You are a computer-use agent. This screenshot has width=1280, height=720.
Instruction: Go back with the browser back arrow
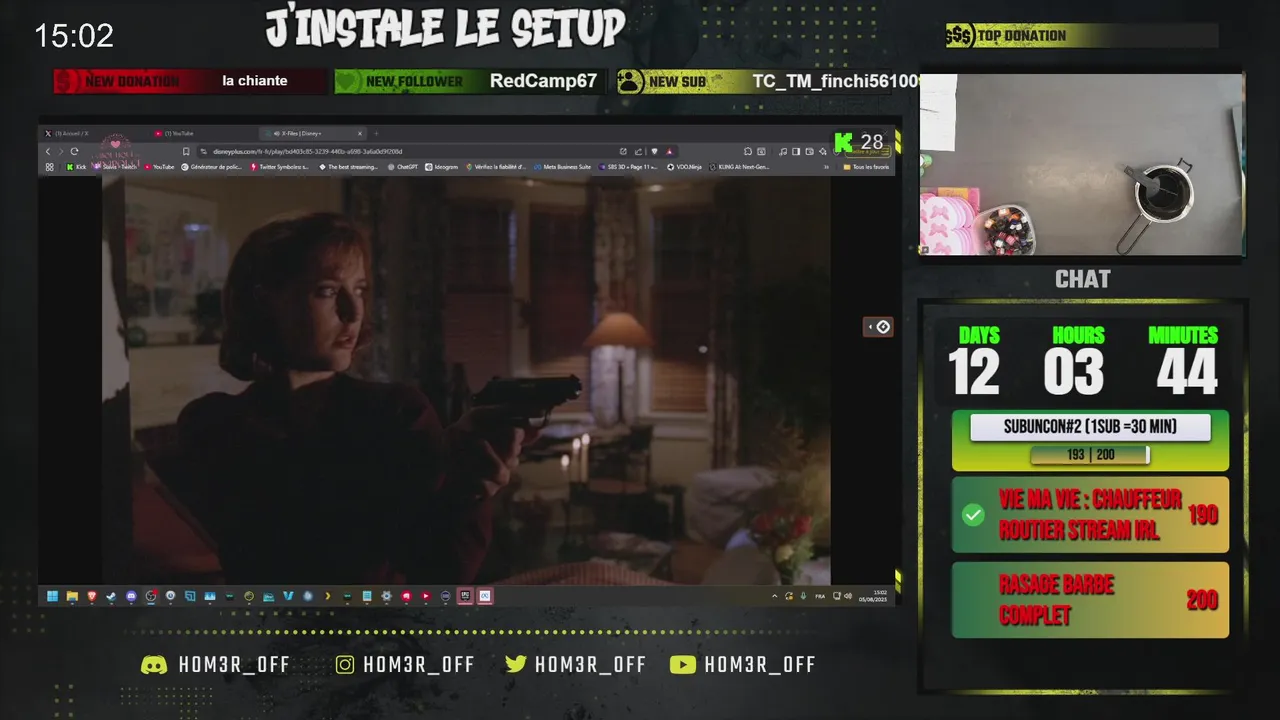click(x=48, y=151)
